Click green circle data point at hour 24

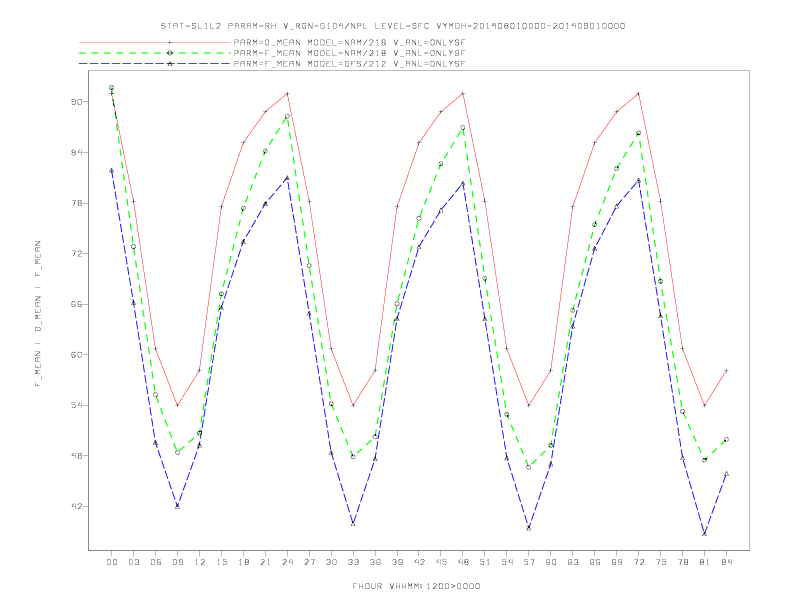click(287, 116)
